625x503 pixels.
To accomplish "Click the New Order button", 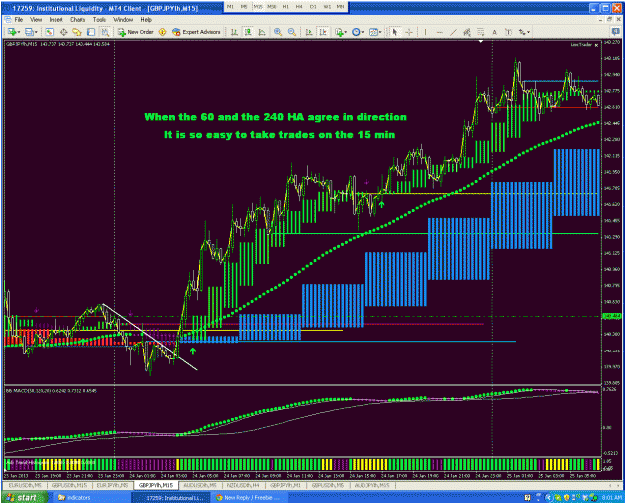I will (x=136, y=32).
